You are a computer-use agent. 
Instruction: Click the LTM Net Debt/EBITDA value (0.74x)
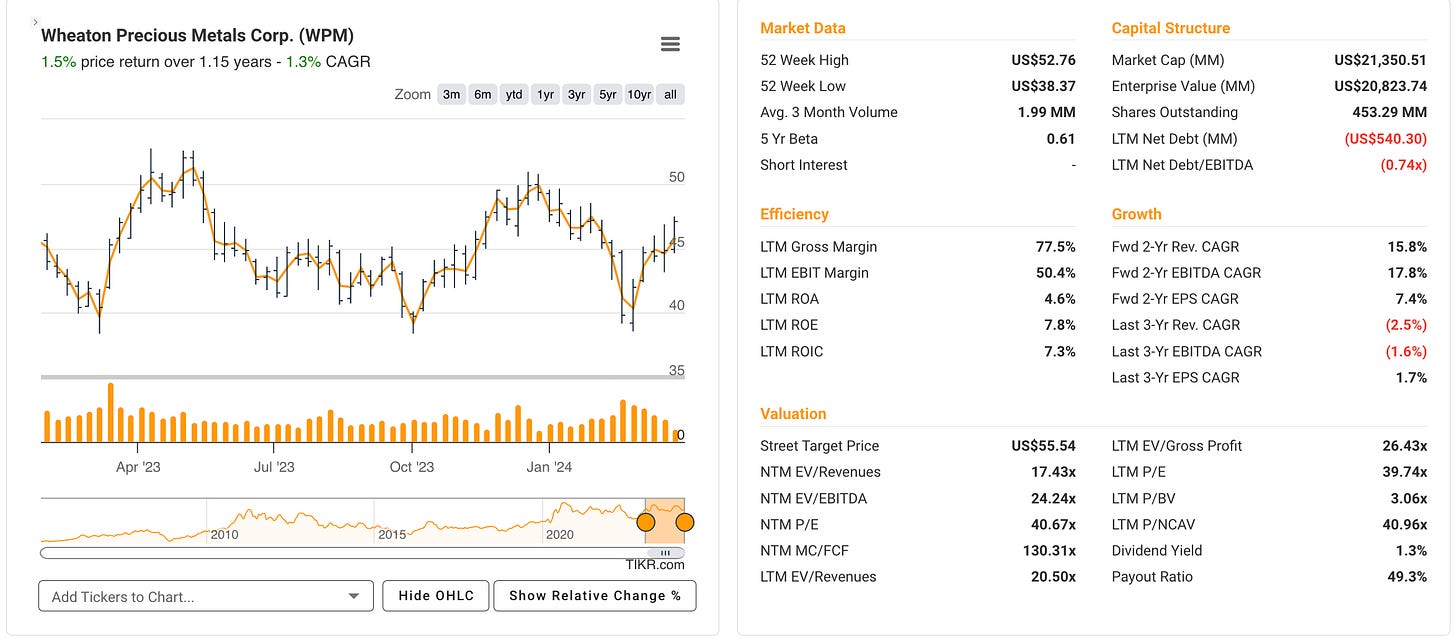tap(1404, 165)
